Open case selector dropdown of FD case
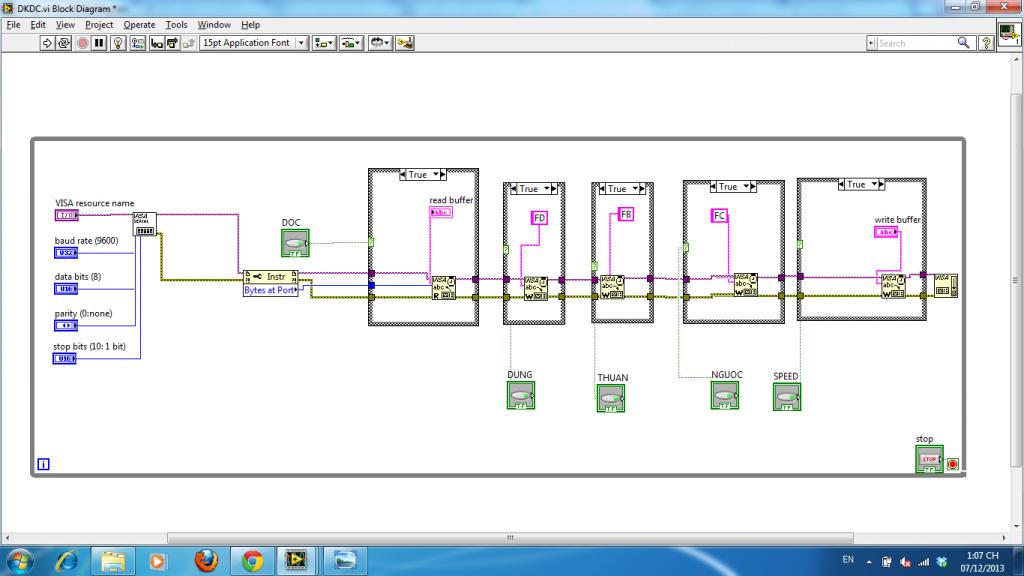The height and width of the screenshot is (576, 1024). pyautogui.click(x=547, y=189)
